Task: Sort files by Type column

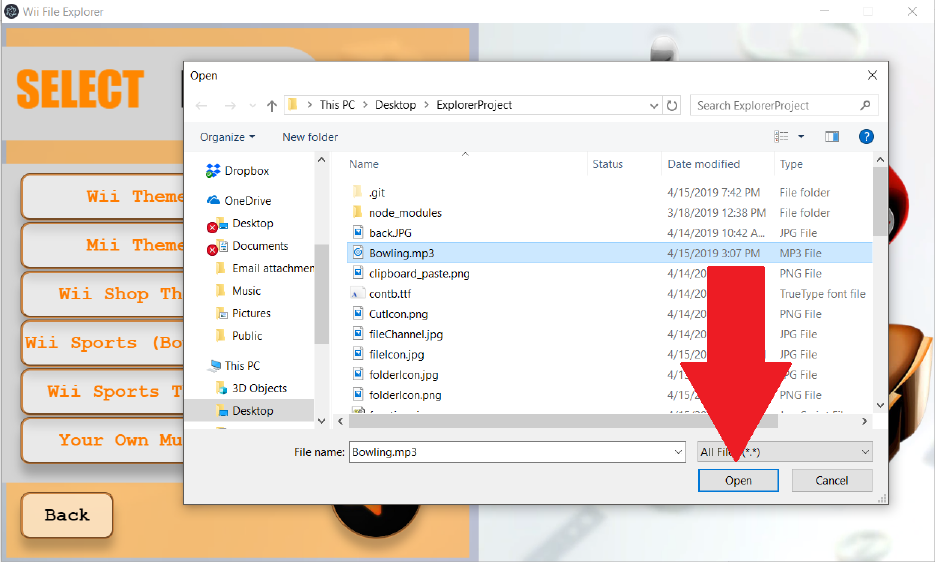Action: click(x=791, y=164)
